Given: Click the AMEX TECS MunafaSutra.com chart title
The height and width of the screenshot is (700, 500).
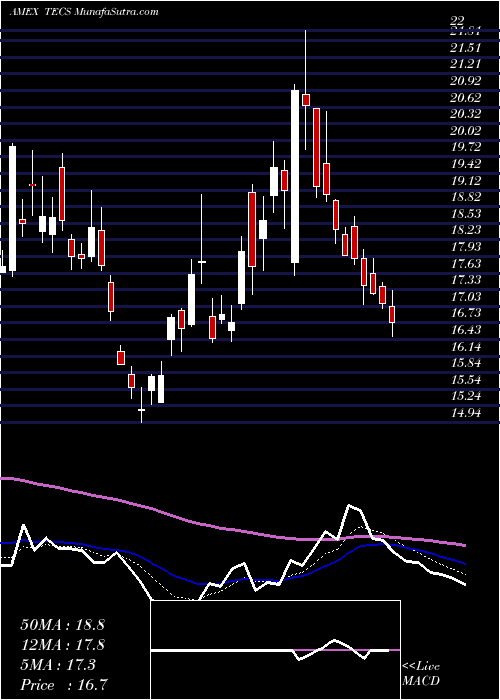Looking at the screenshot, I should [83, 12].
